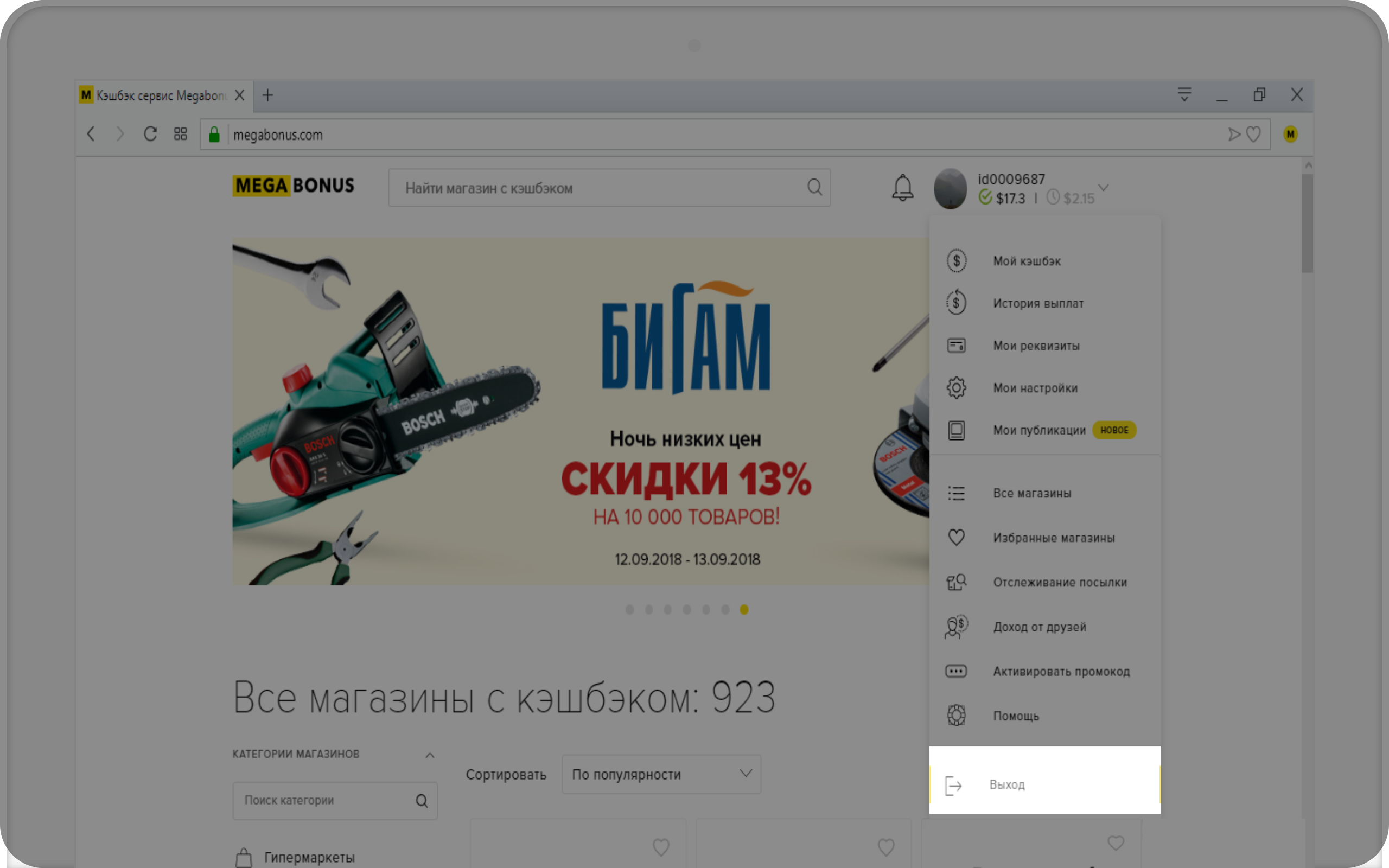Open a new browser tab

[267, 95]
